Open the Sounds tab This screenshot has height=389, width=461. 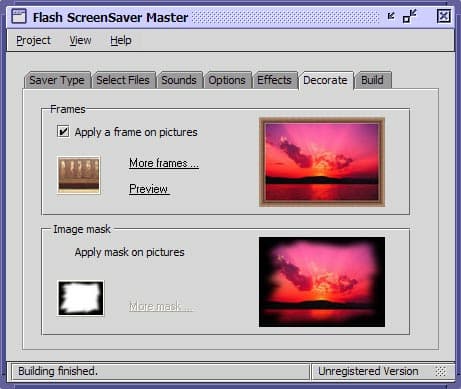179,80
